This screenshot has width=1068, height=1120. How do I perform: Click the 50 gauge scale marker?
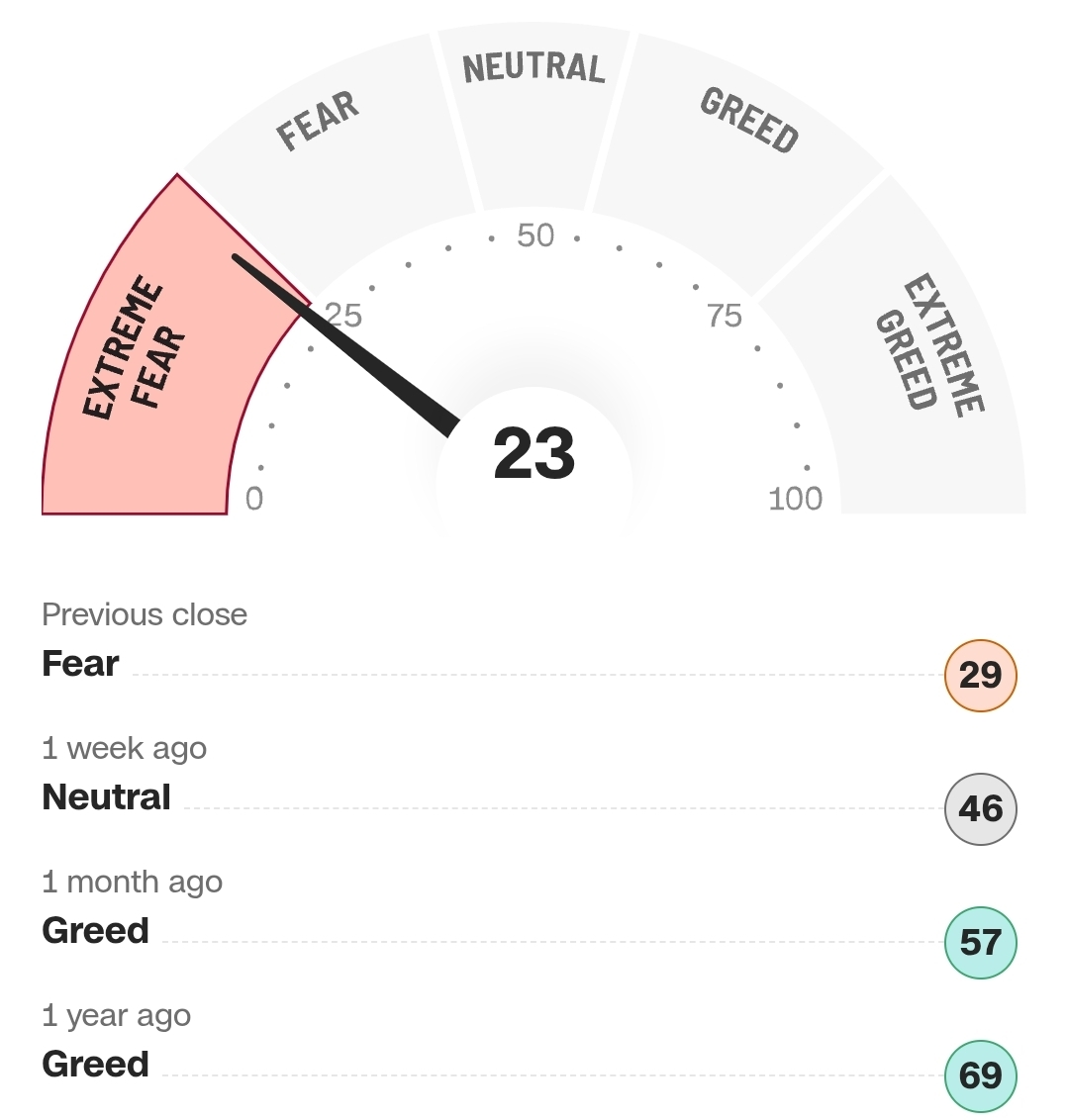[x=535, y=235]
